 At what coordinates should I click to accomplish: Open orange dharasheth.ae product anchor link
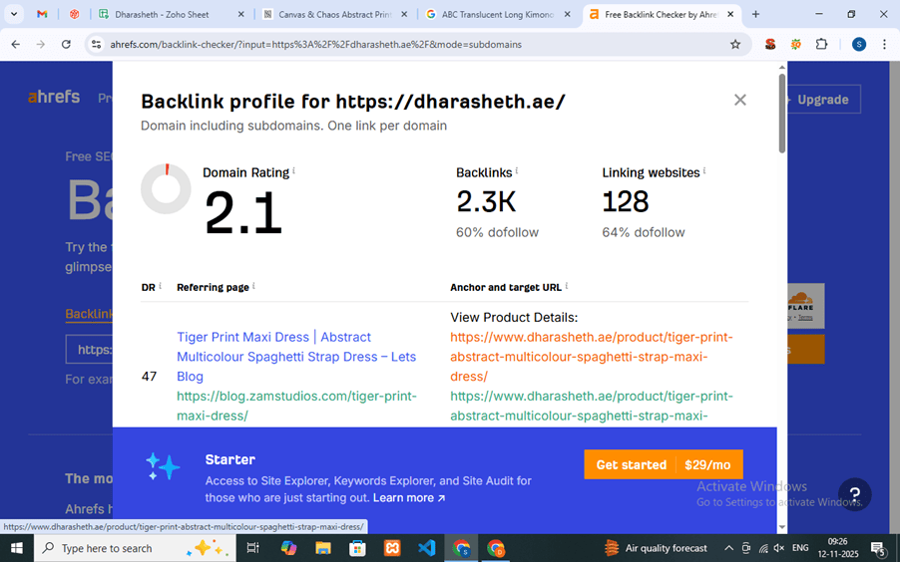pos(591,356)
